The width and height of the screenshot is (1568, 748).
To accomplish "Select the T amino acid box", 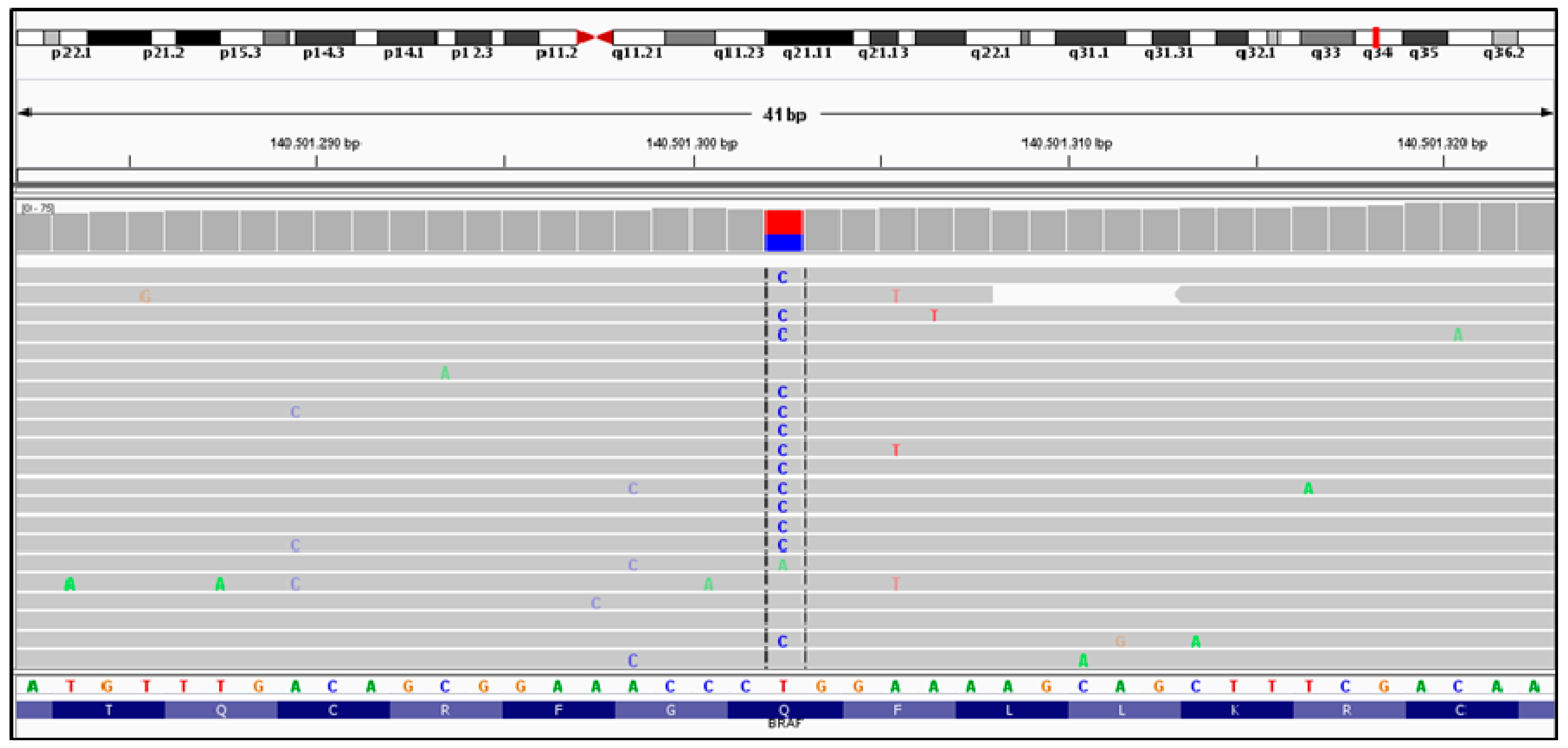I will pos(109,710).
